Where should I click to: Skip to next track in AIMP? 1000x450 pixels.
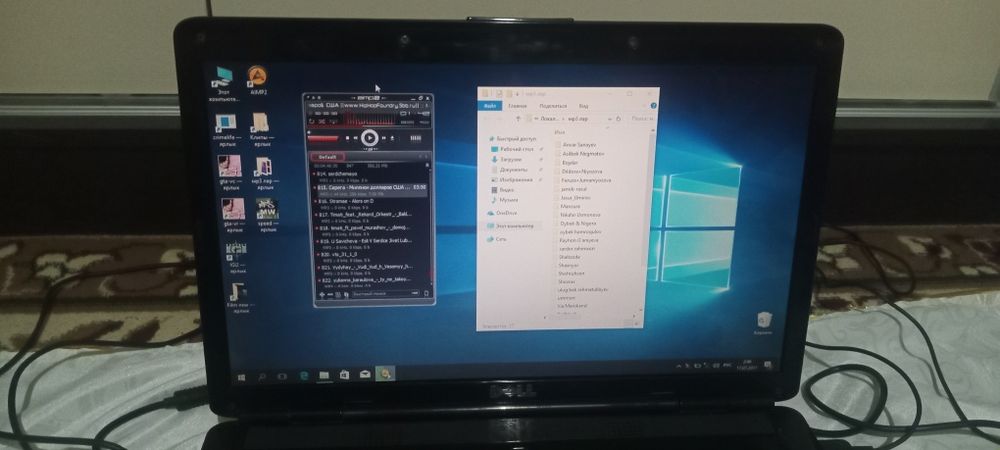point(384,138)
